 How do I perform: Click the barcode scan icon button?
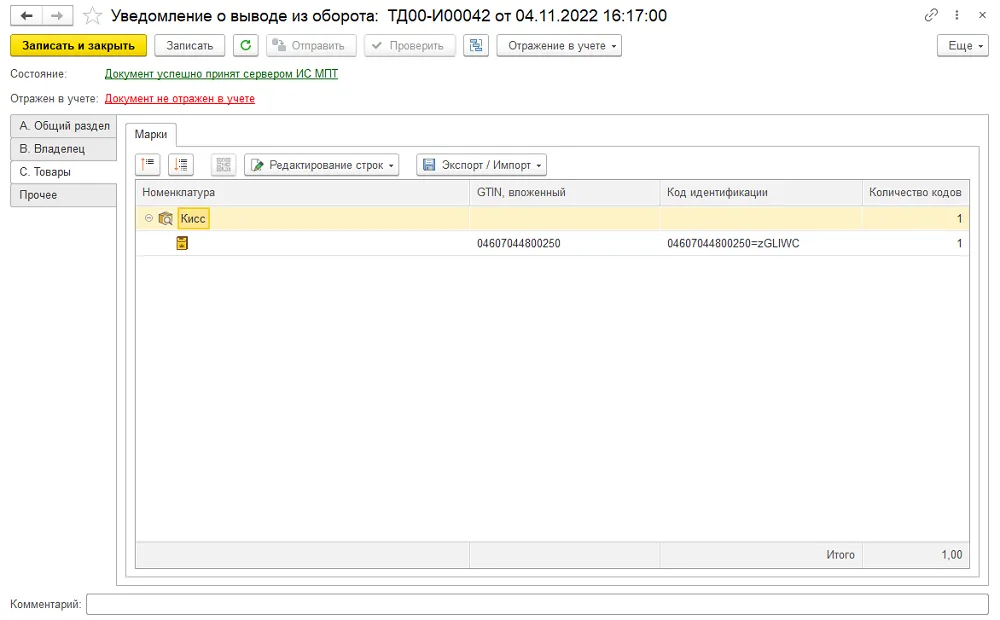click(x=223, y=165)
